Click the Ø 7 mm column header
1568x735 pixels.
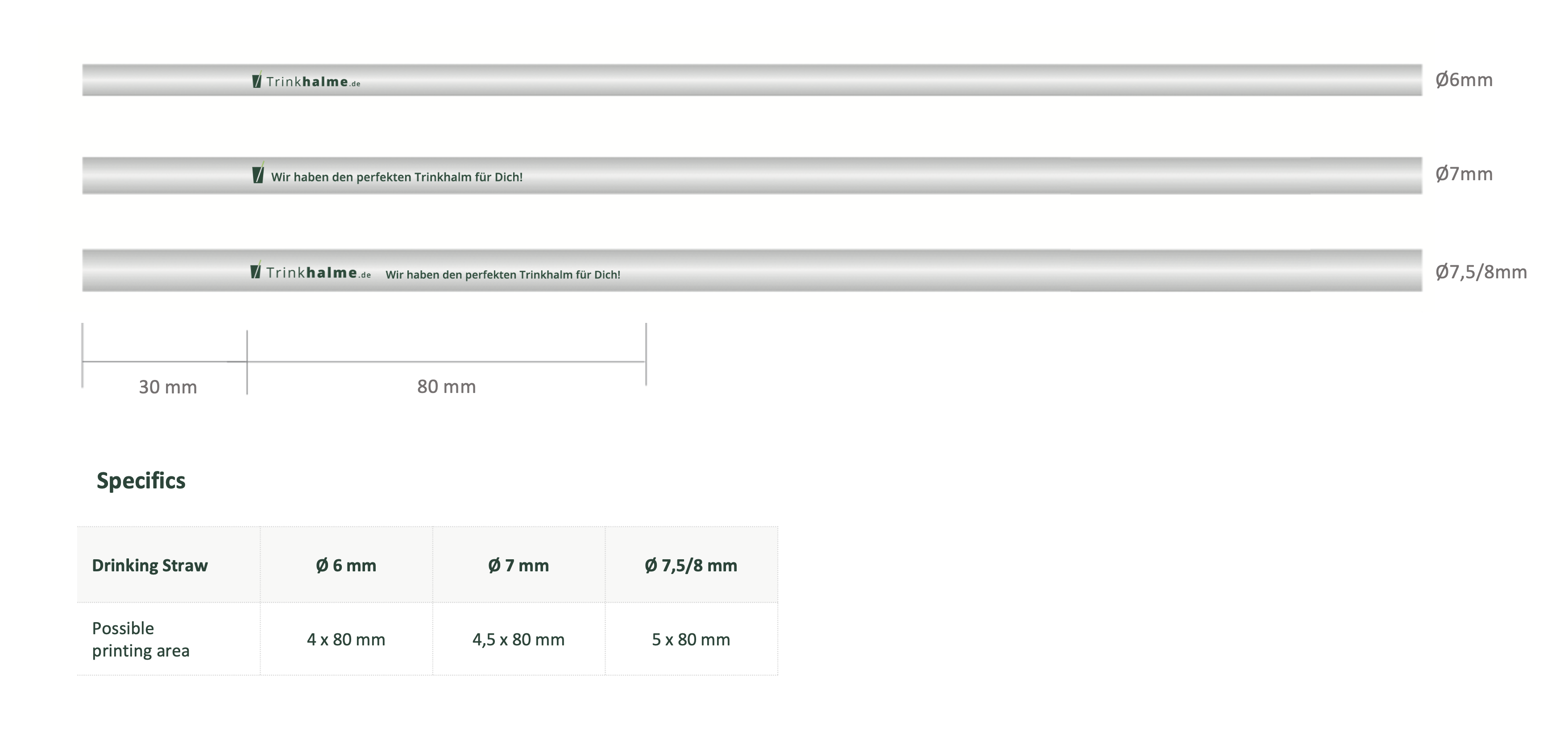pyautogui.click(x=518, y=565)
